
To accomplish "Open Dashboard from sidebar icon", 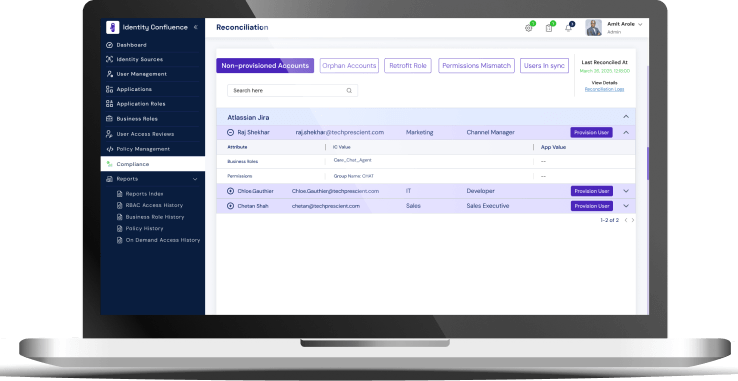I will (109, 45).
